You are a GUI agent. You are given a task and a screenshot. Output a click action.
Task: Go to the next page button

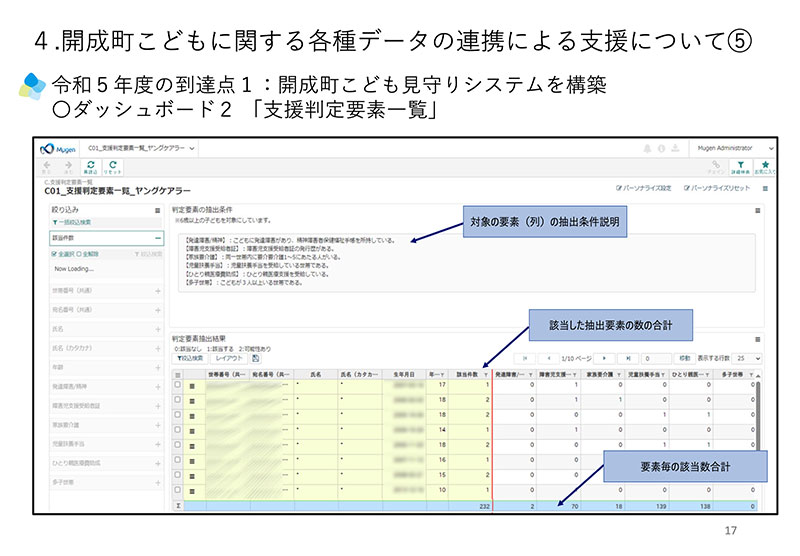pyautogui.click(x=605, y=358)
